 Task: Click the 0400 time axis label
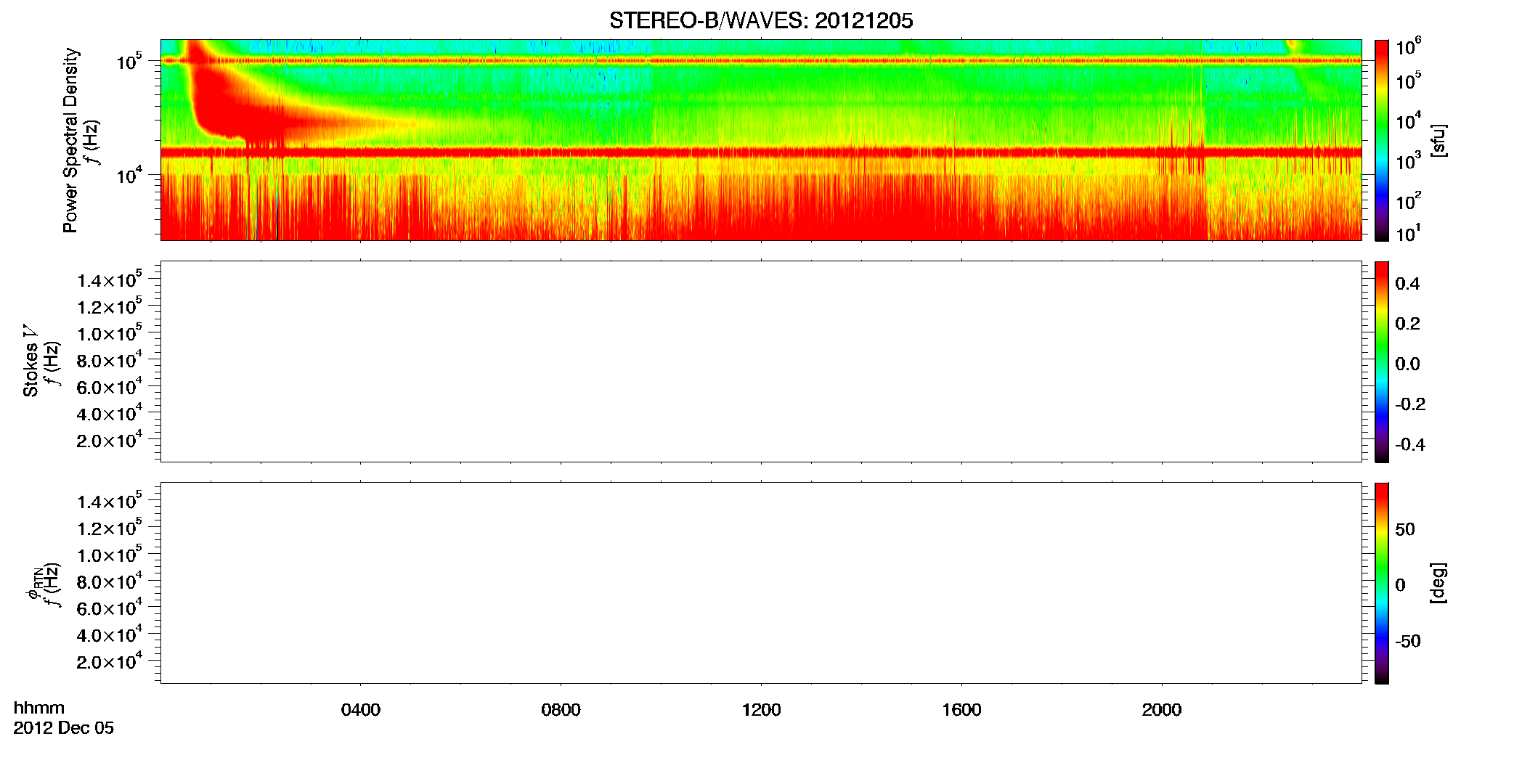(361, 710)
